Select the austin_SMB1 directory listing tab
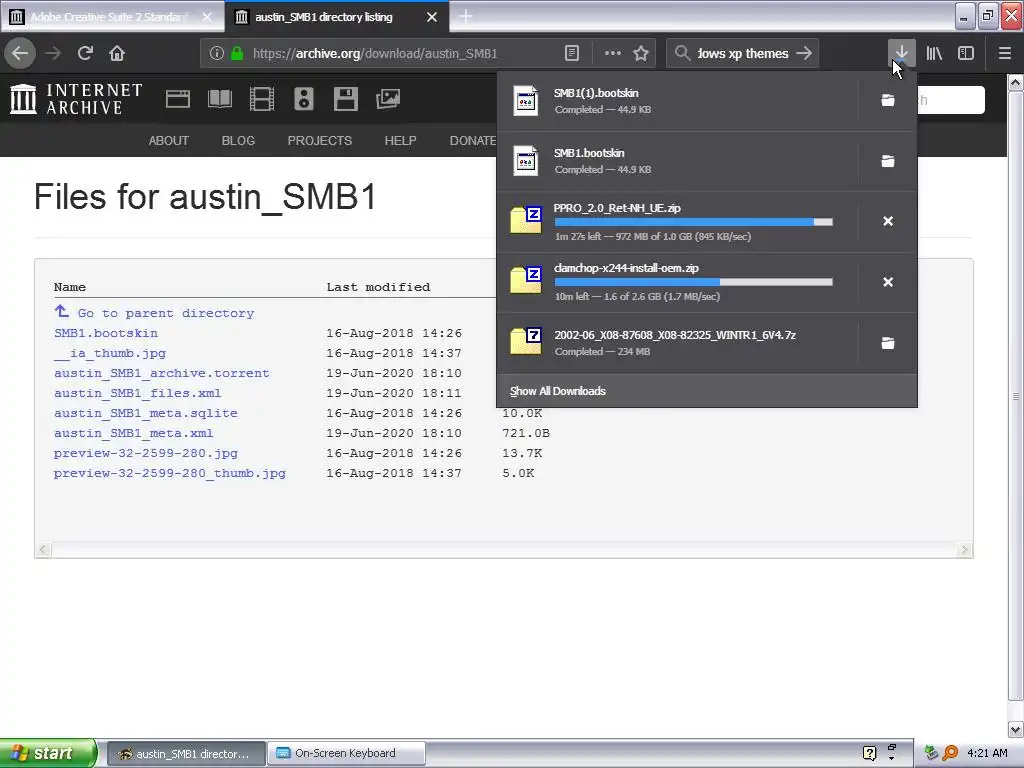Image resolution: width=1024 pixels, height=768 pixels. point(336,17)
